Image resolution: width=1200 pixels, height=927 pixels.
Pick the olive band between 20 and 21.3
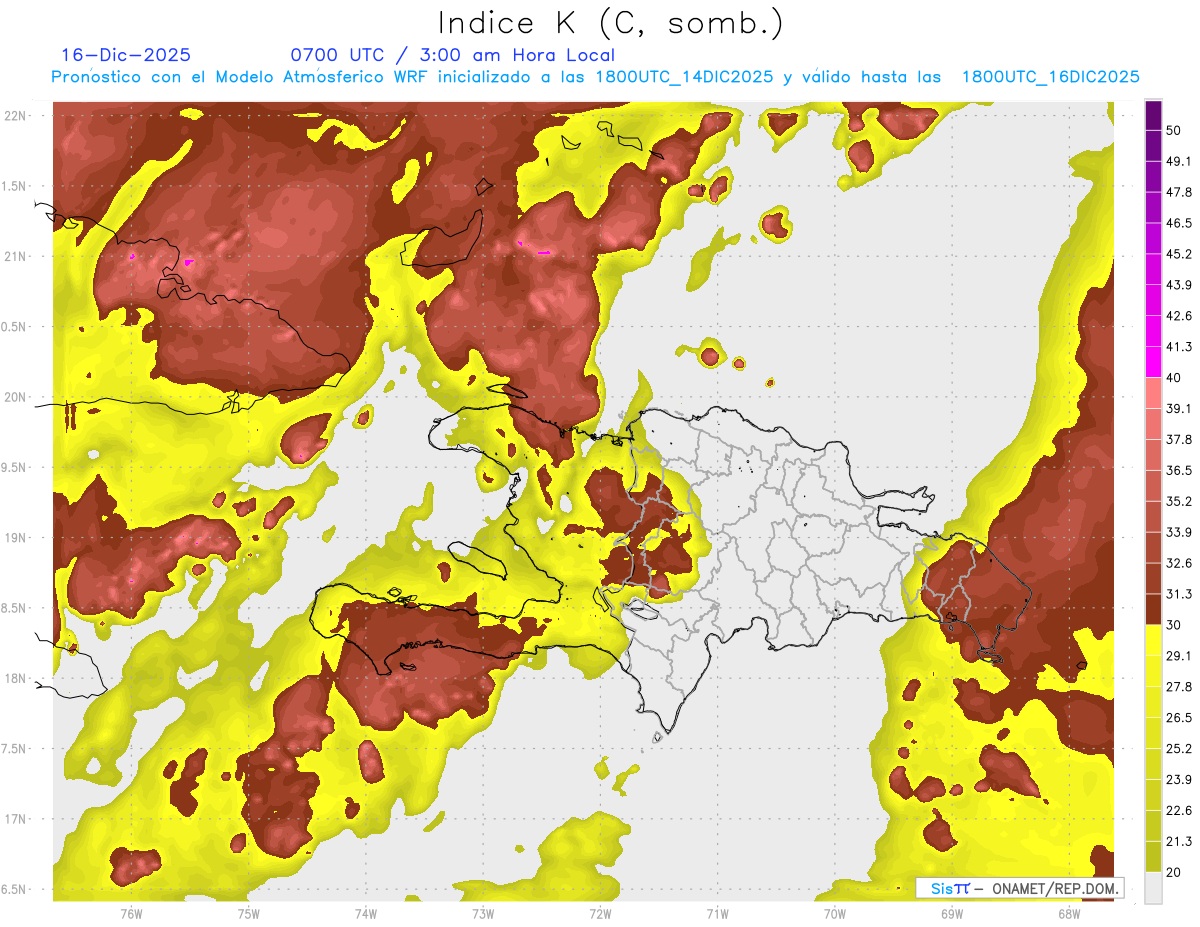click(1153, 857)
